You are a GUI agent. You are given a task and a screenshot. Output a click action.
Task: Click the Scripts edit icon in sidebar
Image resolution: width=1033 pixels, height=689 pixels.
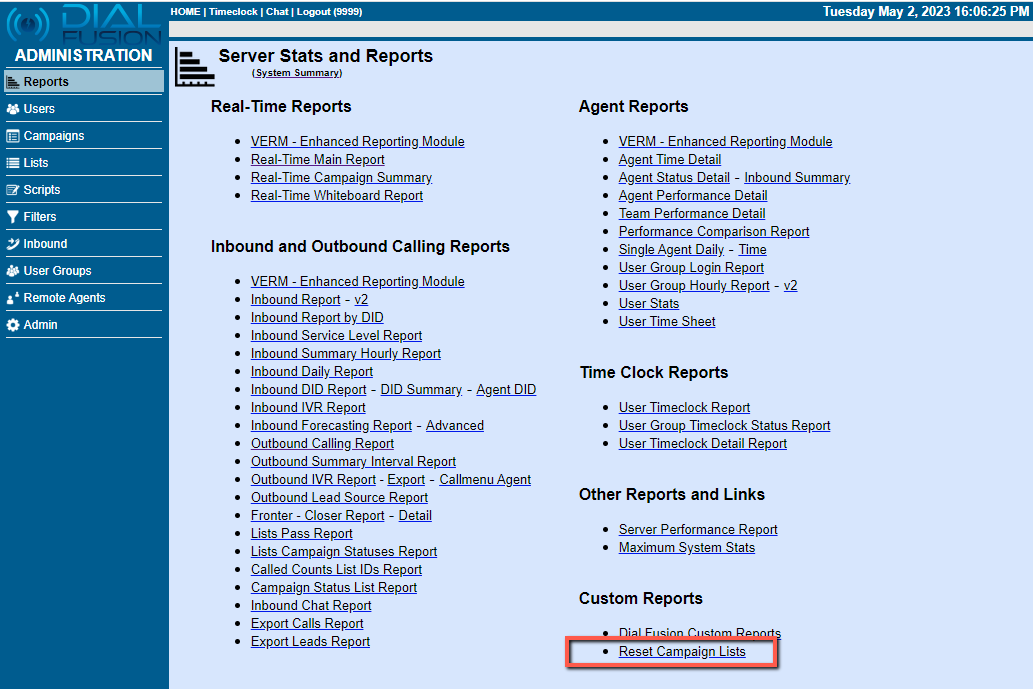point(13,190)
